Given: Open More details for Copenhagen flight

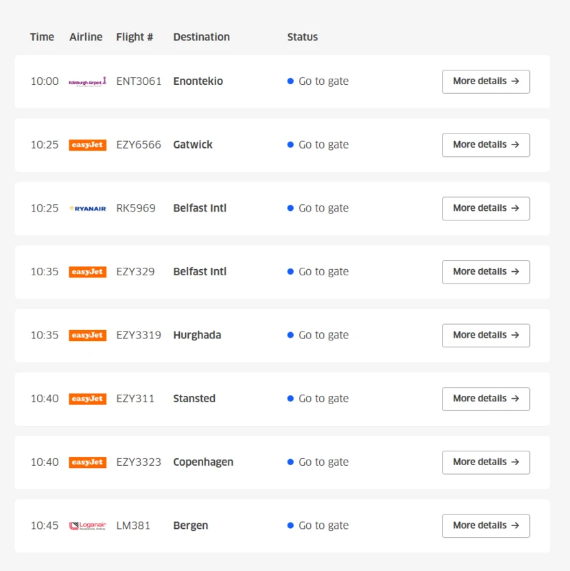Looking at the screenshot, I should point(486,462).
